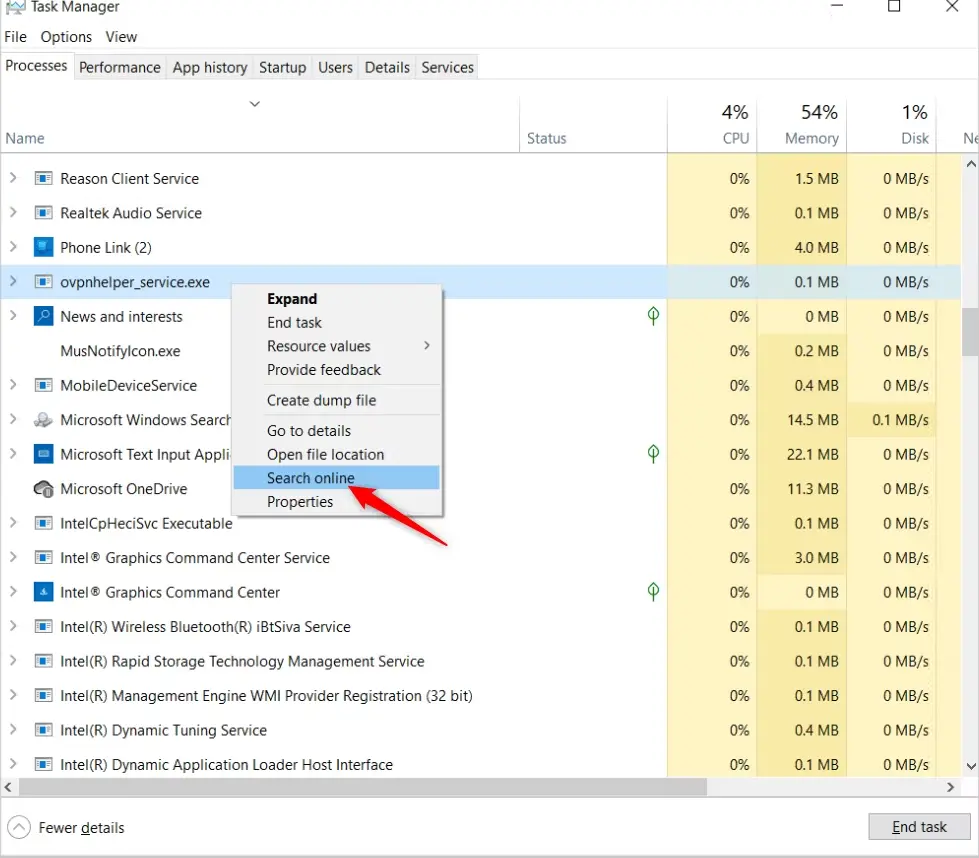This screenshot has width=979, height=858.
Task: Sort by the CPU column header
Action: point(712,125)
